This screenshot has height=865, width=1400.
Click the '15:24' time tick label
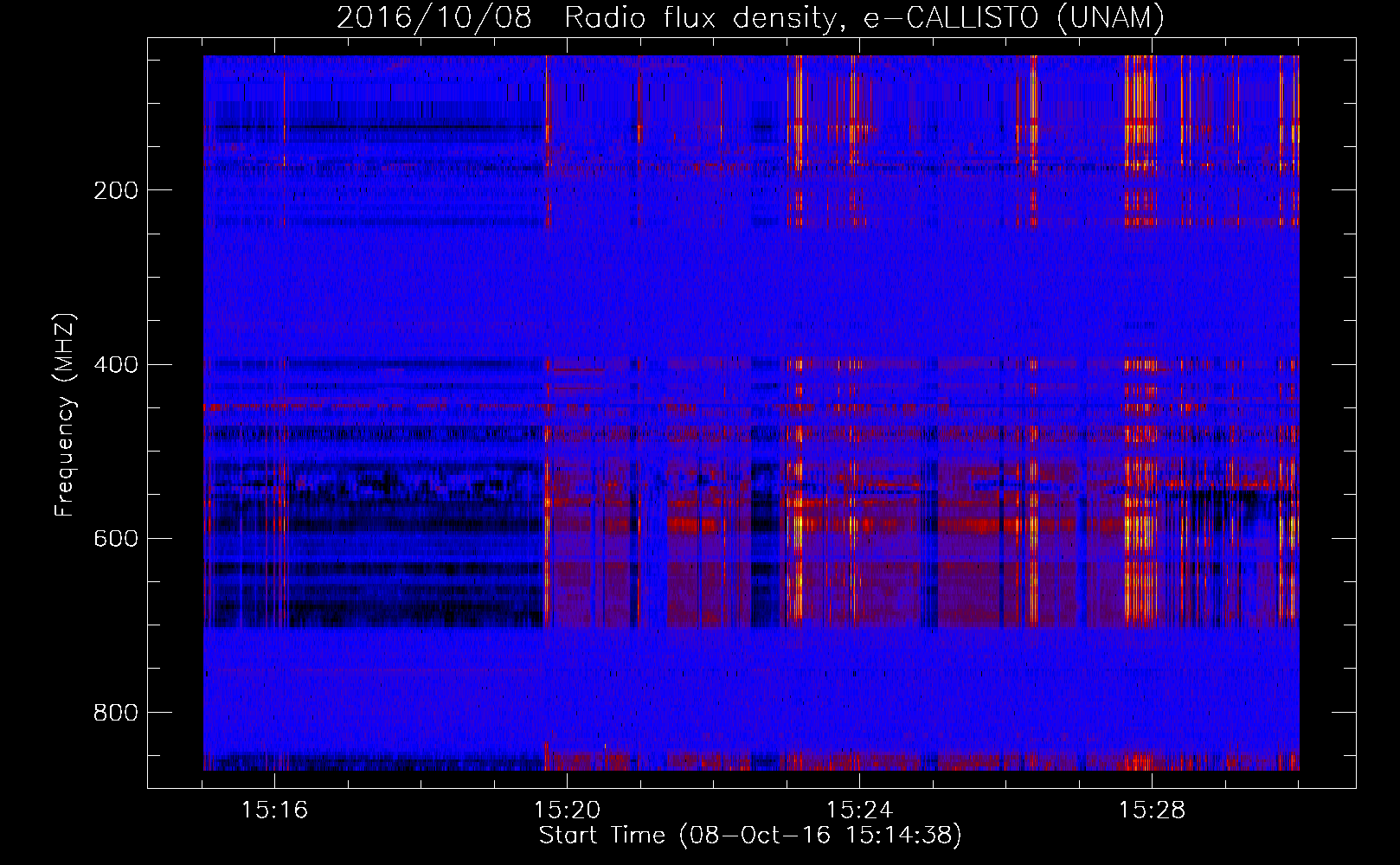(x=859, y=811)
